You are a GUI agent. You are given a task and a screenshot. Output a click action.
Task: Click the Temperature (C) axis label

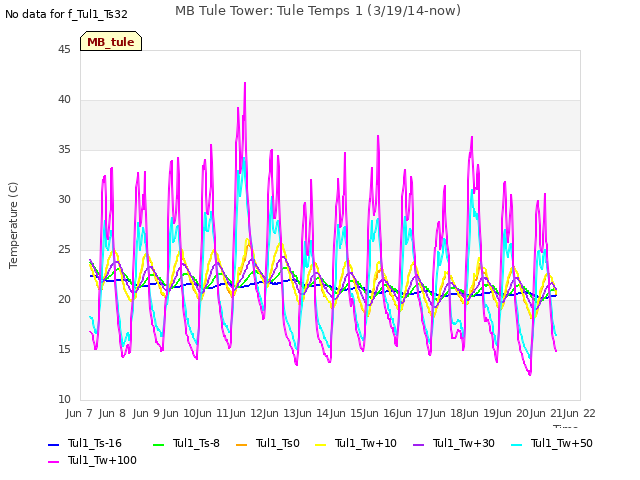(x=13, y=225)
